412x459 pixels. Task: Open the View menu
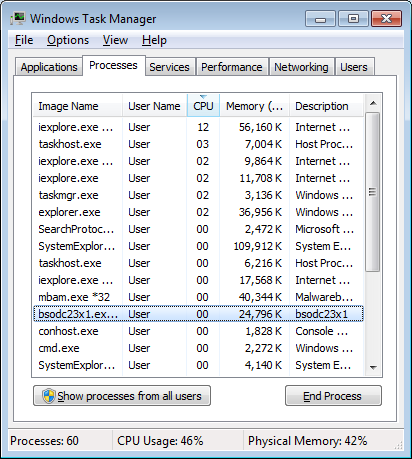point(115,40)
